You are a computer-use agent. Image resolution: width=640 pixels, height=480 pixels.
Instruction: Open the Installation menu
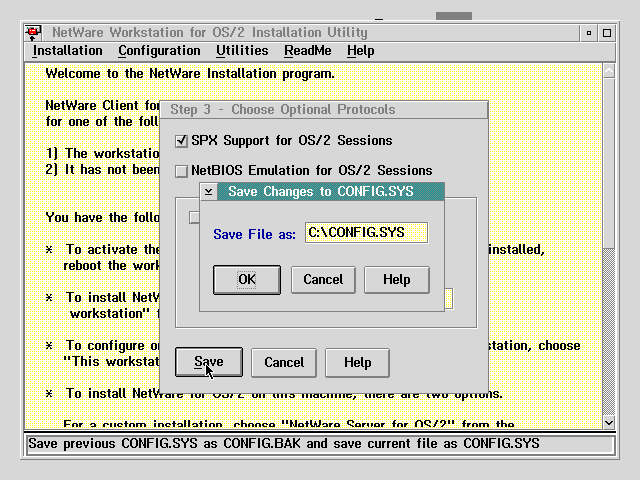point(67,51)
